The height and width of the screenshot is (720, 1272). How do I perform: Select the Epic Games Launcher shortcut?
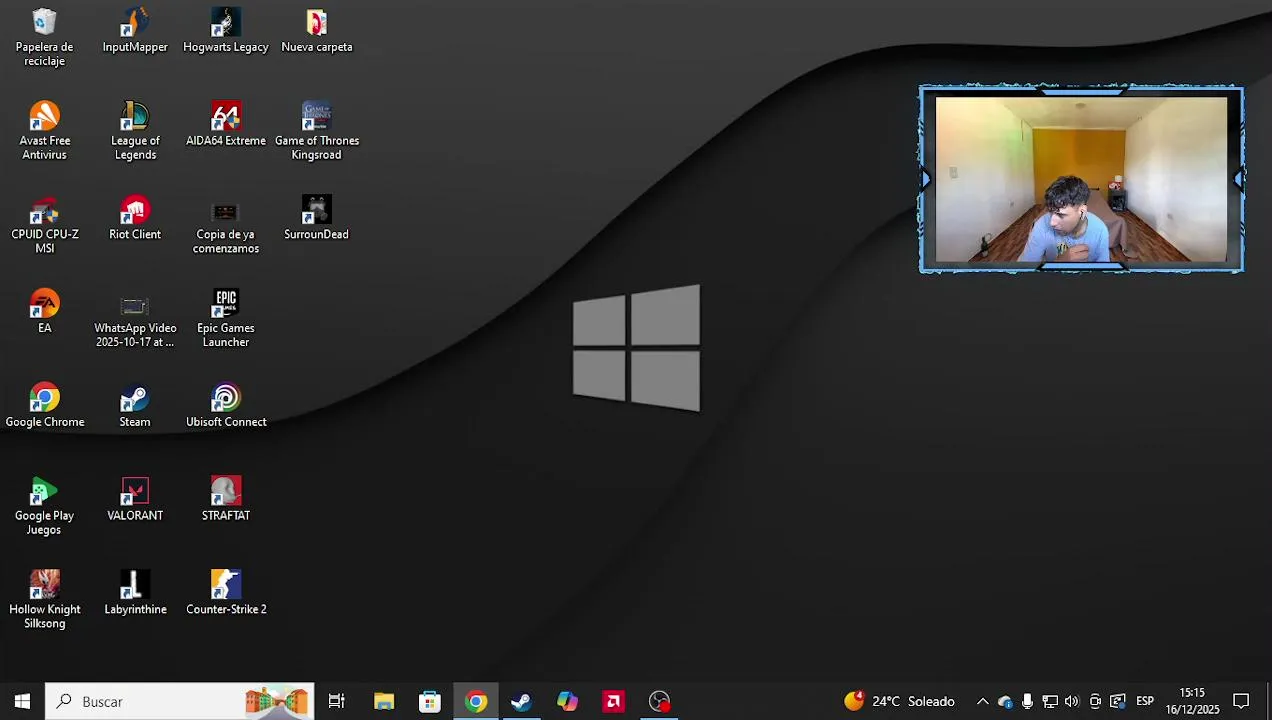pyautogui.click(x=226, y=319)
